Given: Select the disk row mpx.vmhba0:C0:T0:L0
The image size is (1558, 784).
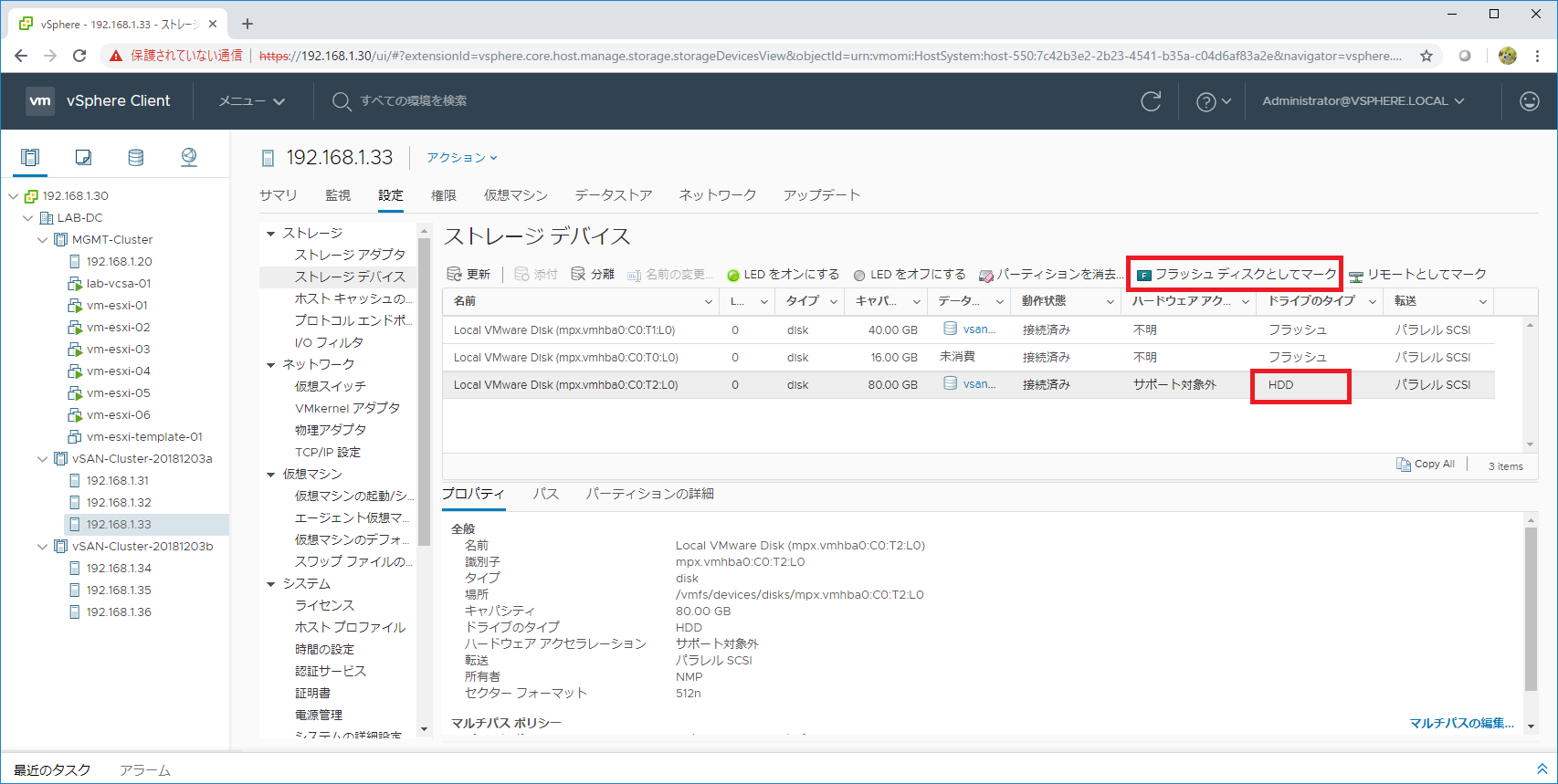Looking at the screenshot, I should (x=968, y=358).
